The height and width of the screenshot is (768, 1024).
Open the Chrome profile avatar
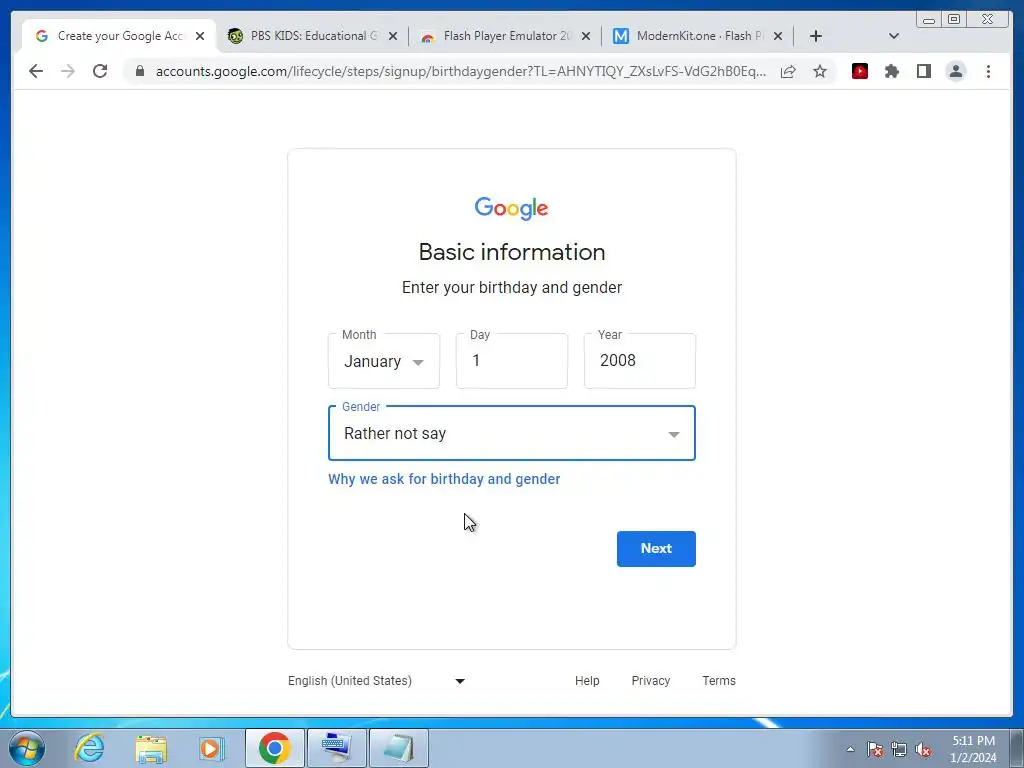pyautogui.click(x=956, y=71)
